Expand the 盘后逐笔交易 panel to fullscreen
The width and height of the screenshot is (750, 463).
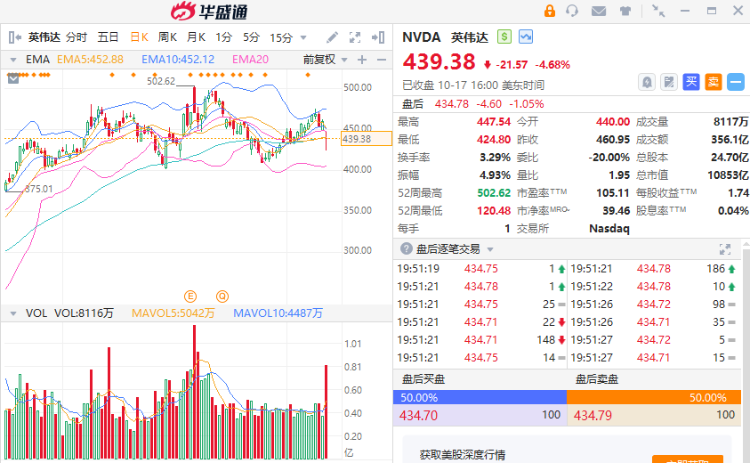coord(725,249)
